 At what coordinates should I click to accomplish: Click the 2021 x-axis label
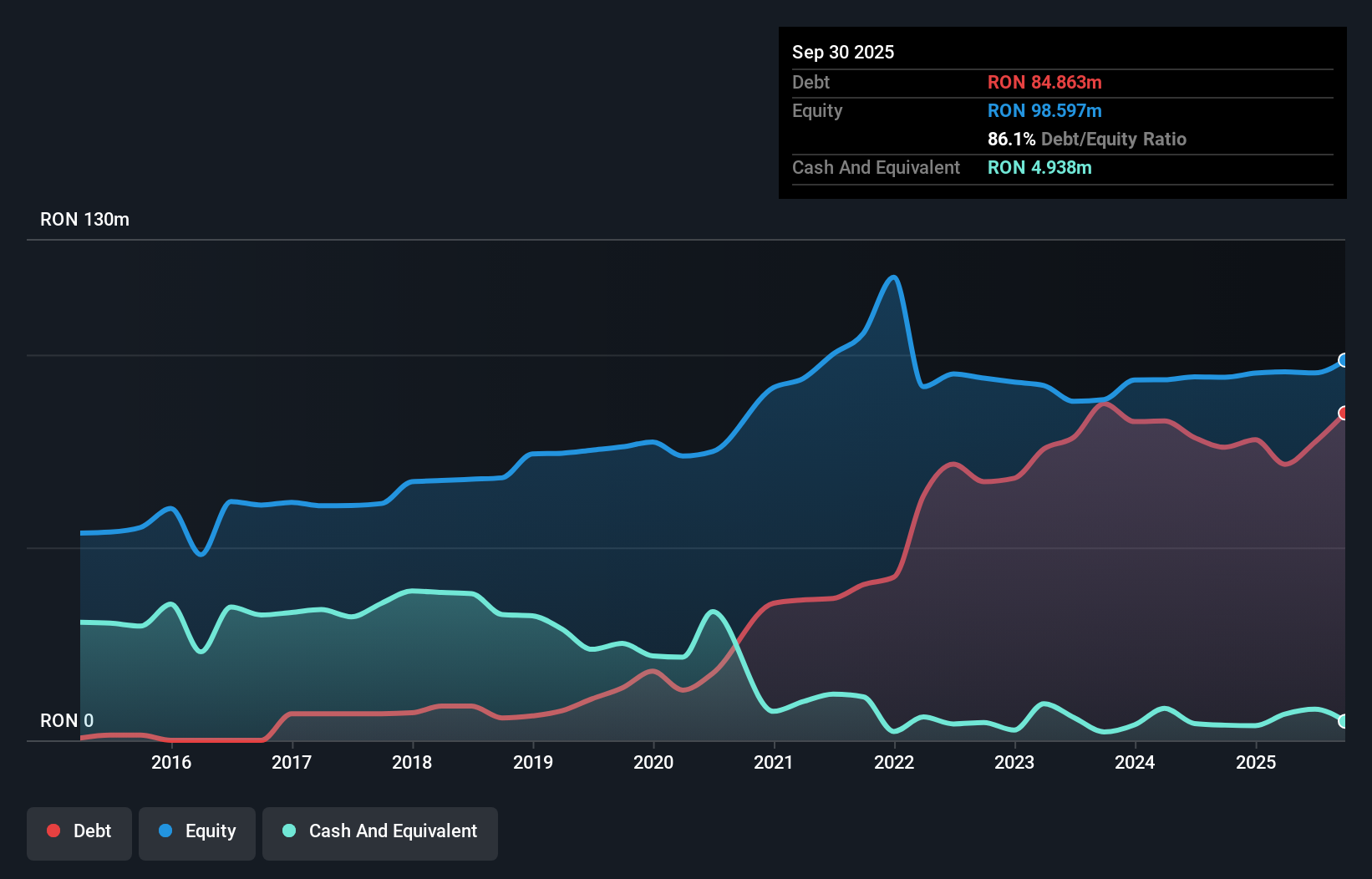tap(774, 762)
